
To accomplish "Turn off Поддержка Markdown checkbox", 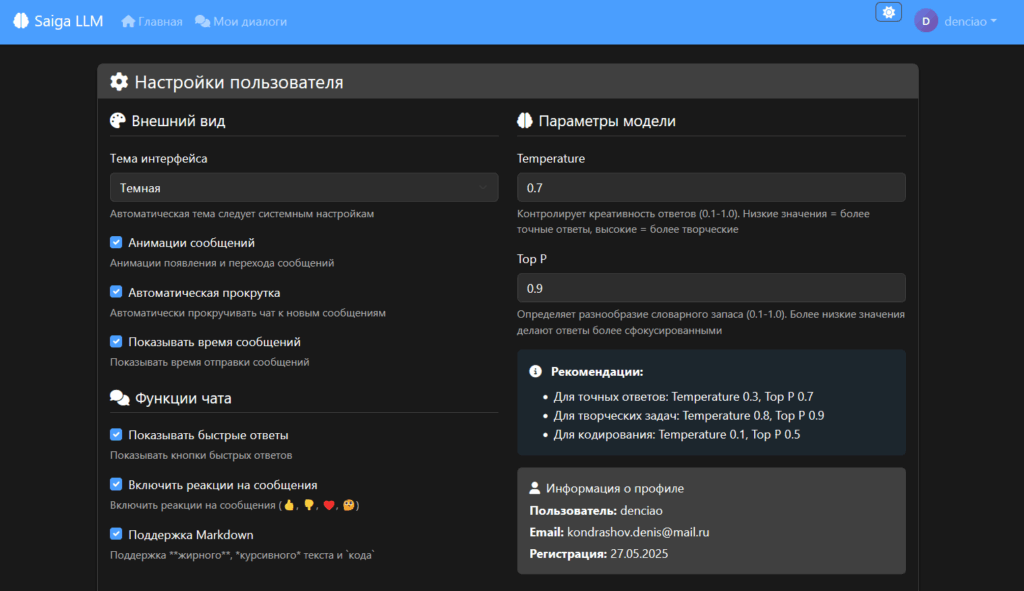I will [x=116, y=534].
